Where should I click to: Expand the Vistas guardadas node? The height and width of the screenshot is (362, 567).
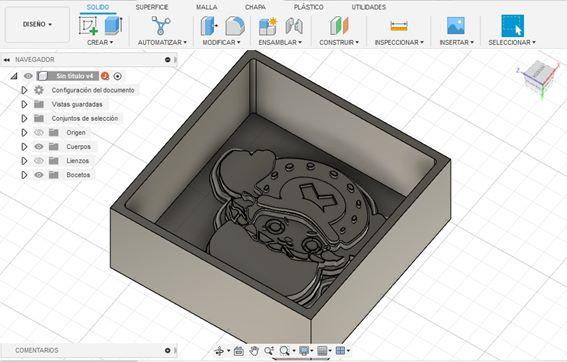click(x=24, y=104)
